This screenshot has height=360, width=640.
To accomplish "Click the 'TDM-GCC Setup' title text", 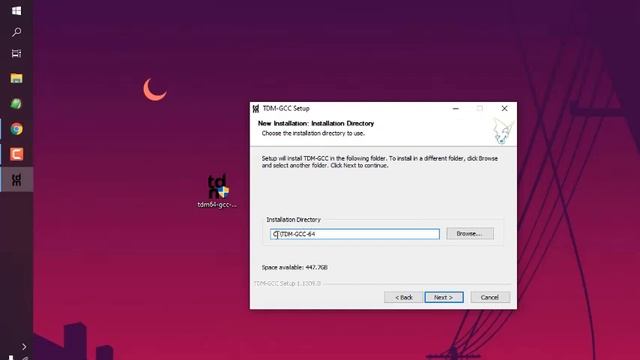I will point(286,109).
